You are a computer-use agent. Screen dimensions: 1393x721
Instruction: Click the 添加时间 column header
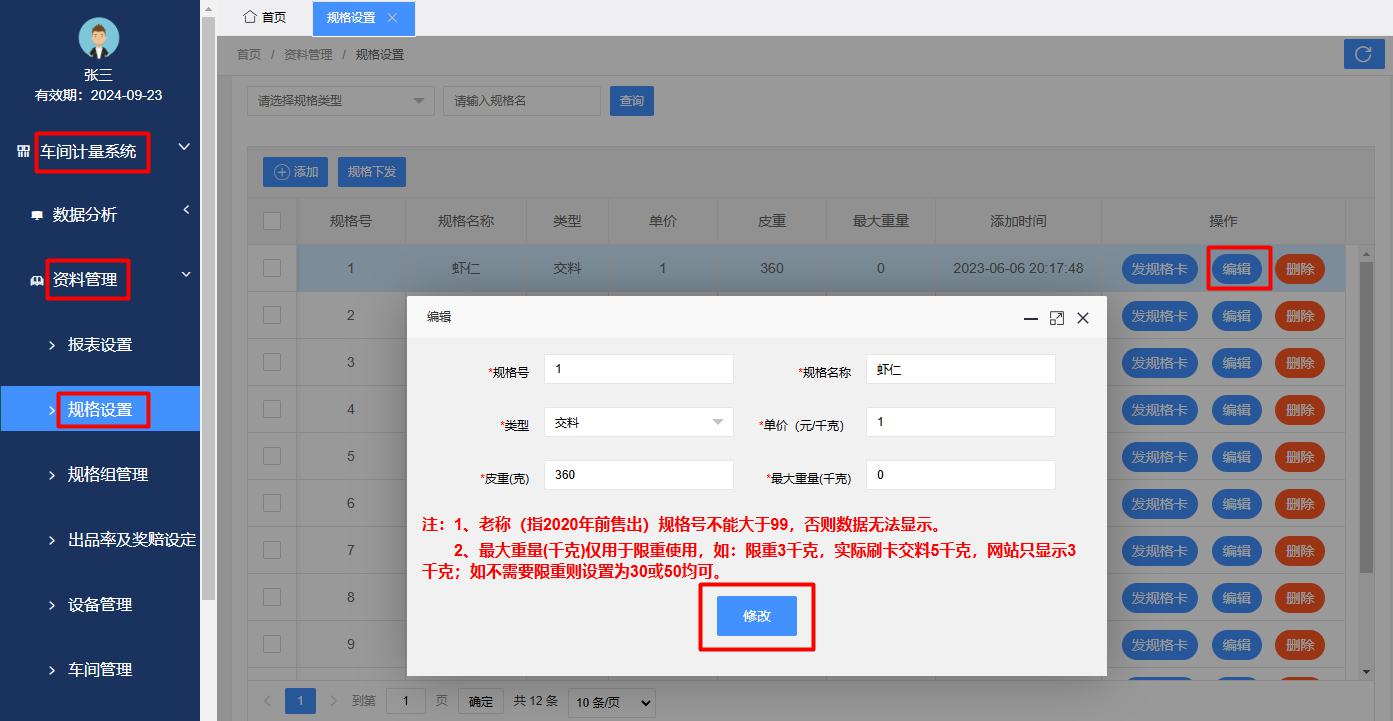pyautogui.click(x=1018, y=221)
